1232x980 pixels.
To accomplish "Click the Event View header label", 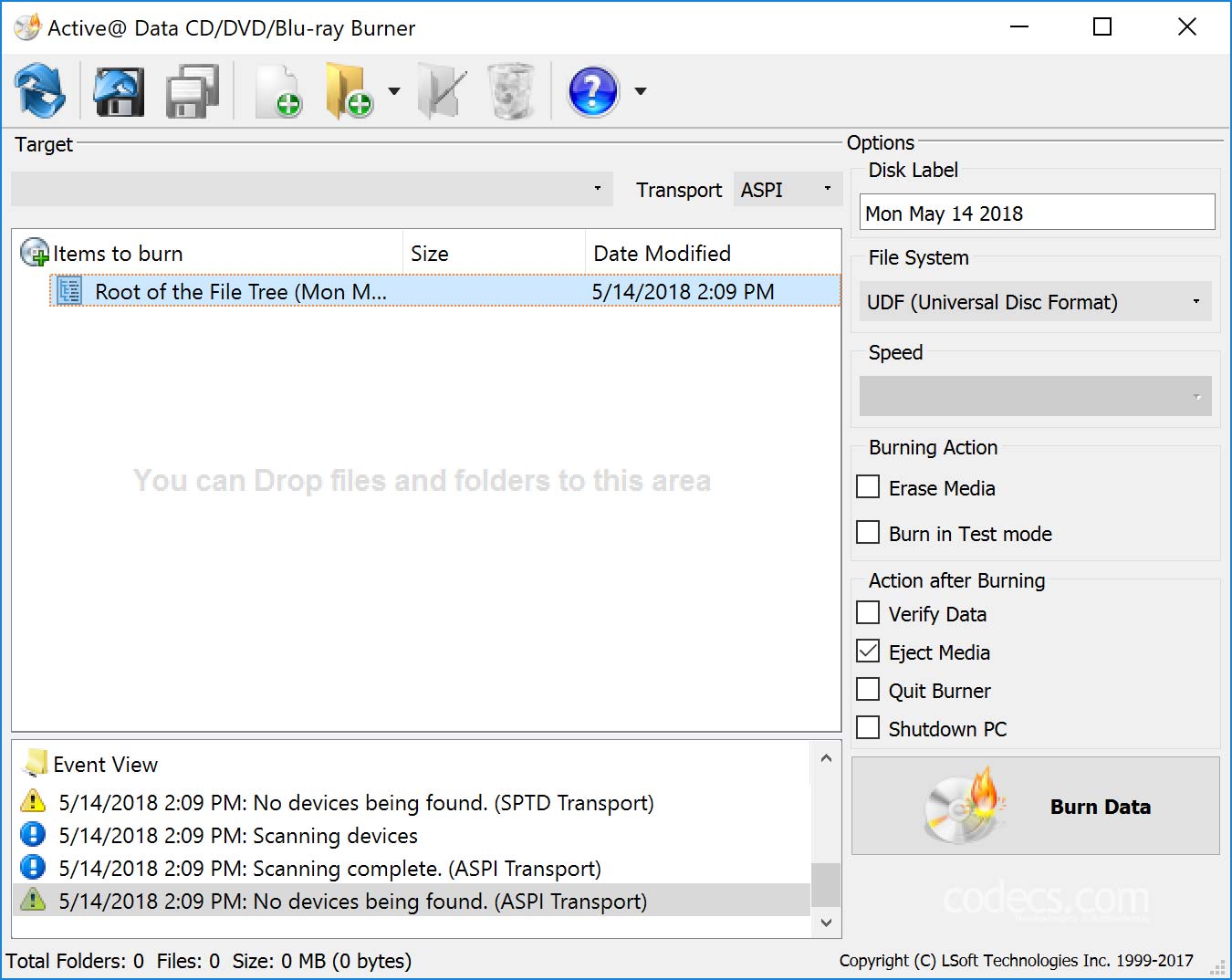I will pos(105,764).
